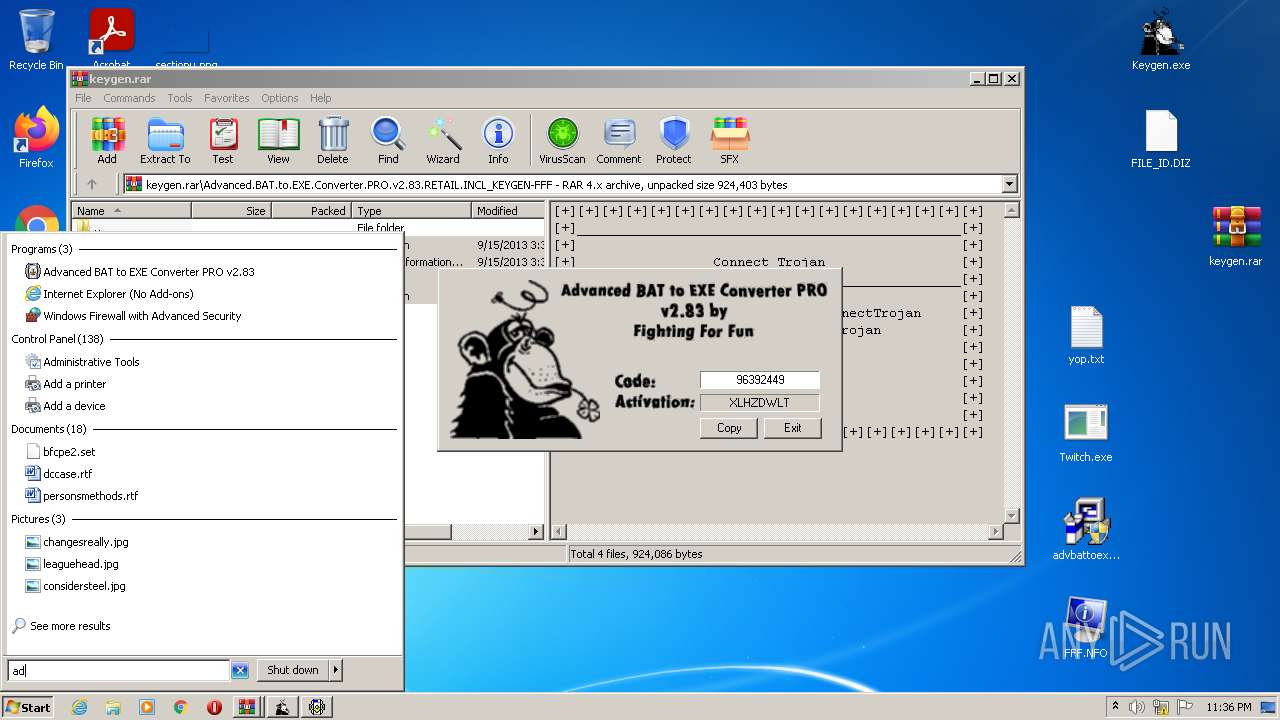Create SFX archive with SFX icon
1280x720 pixels.
(730, 140)
